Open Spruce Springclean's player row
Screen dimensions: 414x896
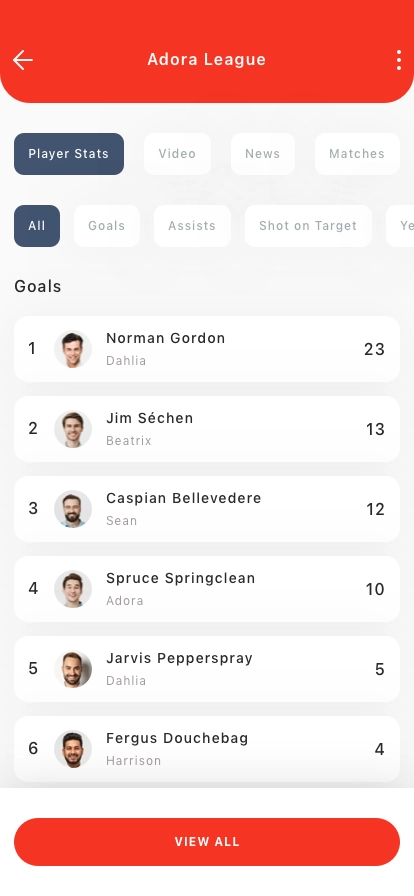[x=207, y=589]
